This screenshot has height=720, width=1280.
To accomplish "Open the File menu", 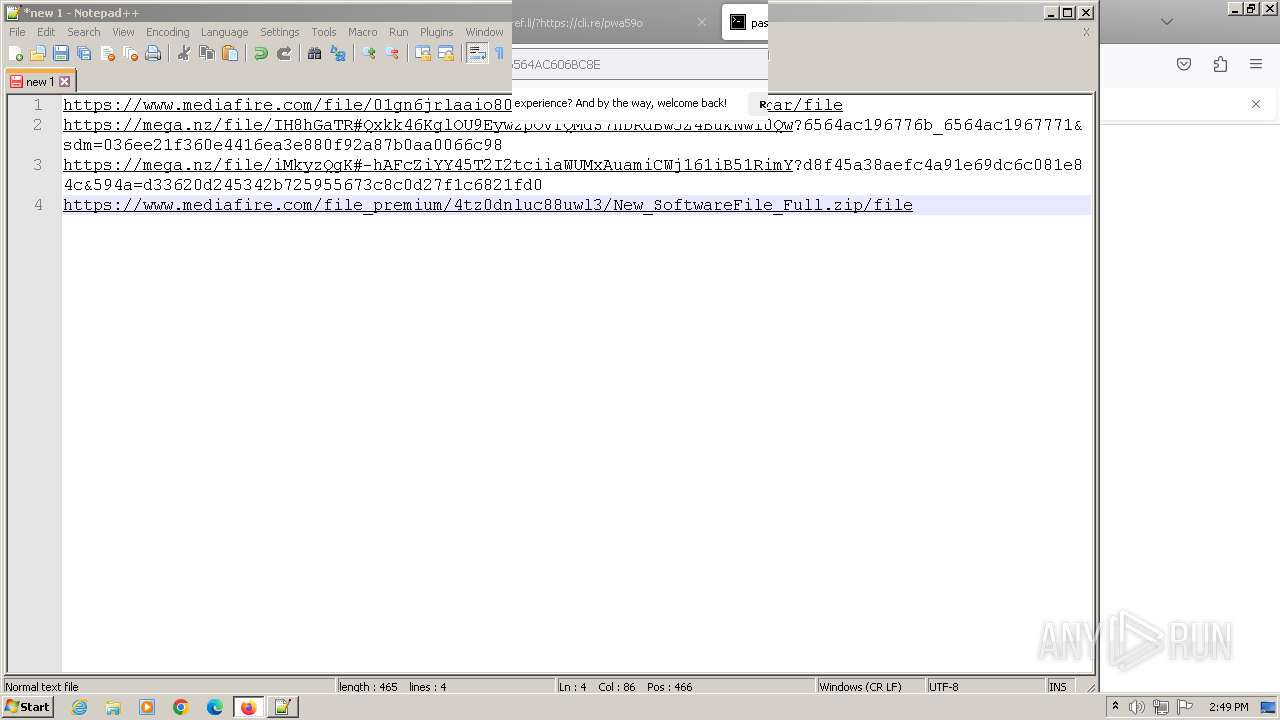I will (17, 32).
